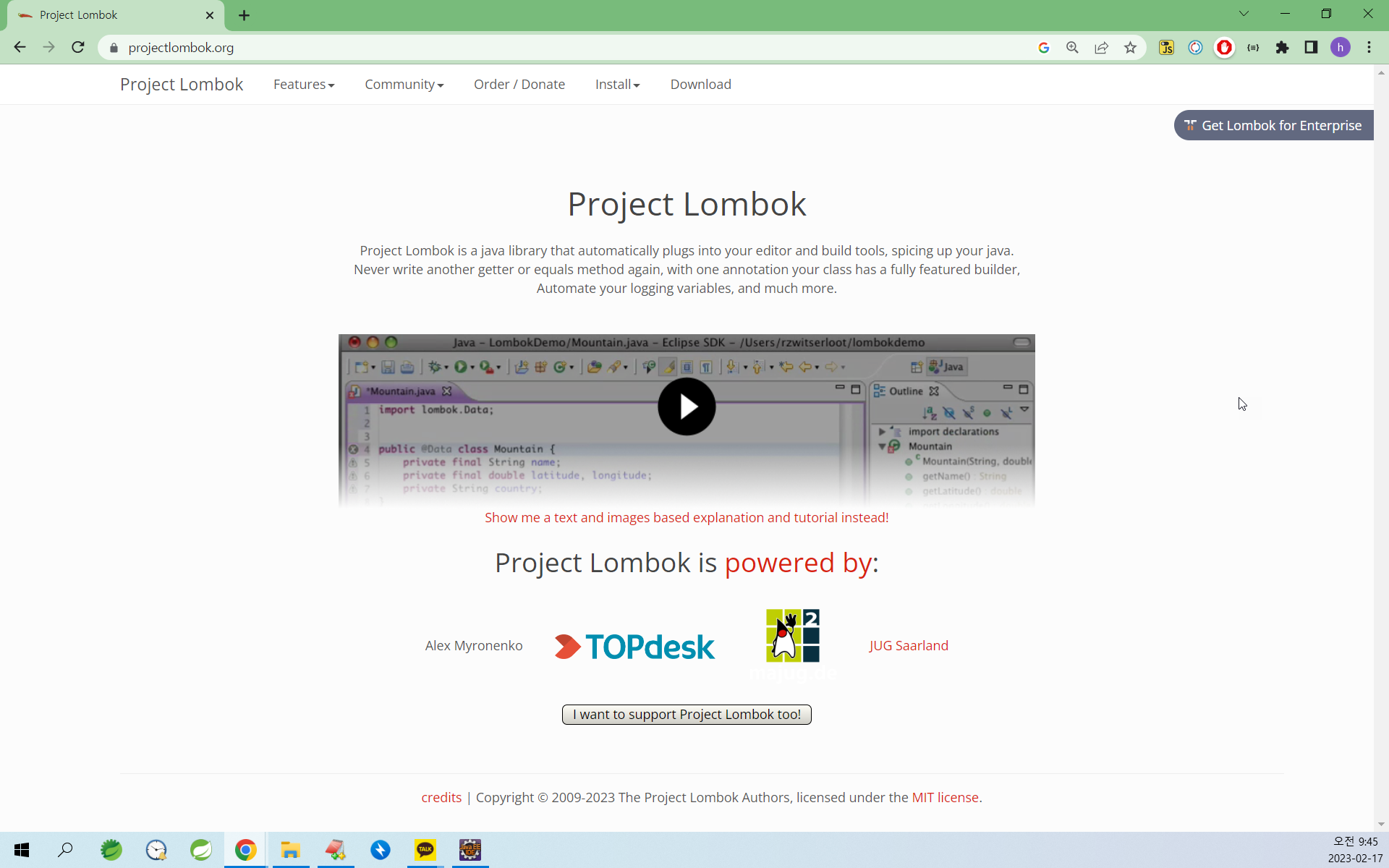Open the JS extension icon
This screenshot has height=868, width=1389.
pyautogui.click(x=1166, y=48)
